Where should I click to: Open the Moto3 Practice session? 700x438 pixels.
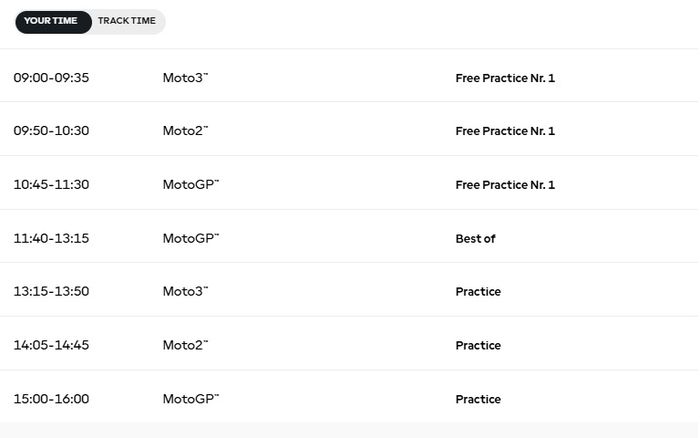(x=478, y=292)
